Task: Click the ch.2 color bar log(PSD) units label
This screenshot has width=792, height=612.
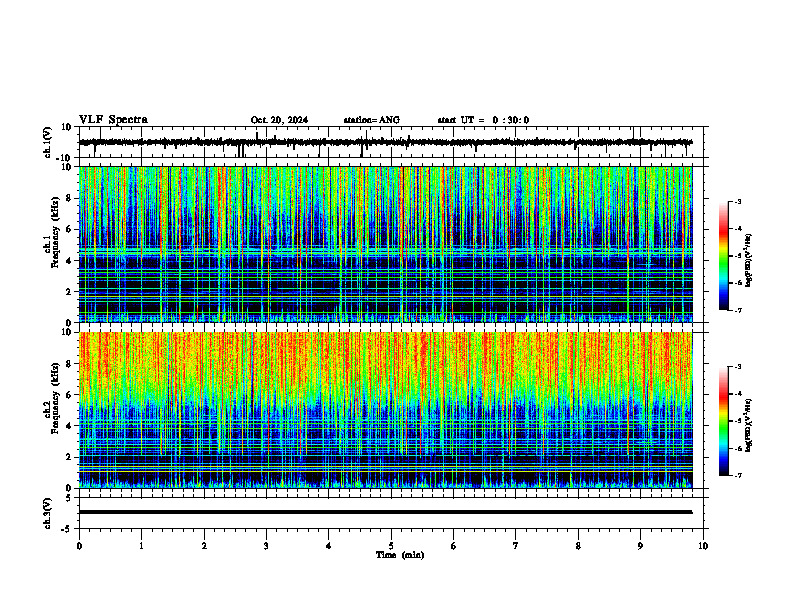Action: pyautogui.click(x=749, y=425)
